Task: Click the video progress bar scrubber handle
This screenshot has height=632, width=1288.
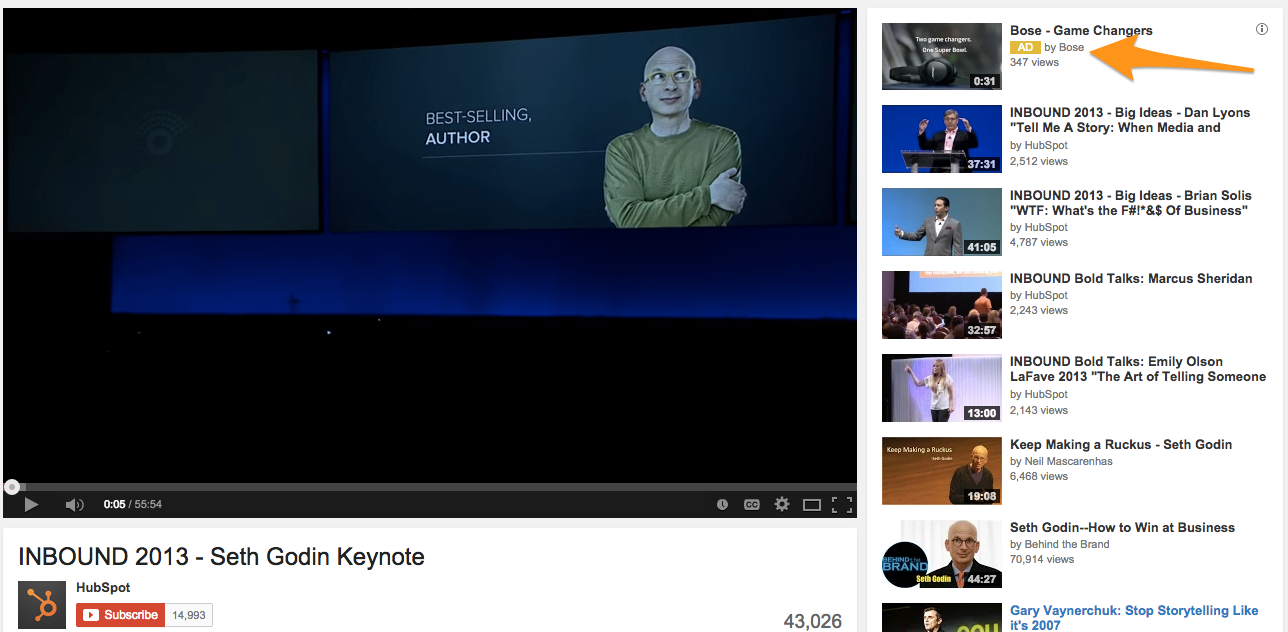Action: (12, 487)
